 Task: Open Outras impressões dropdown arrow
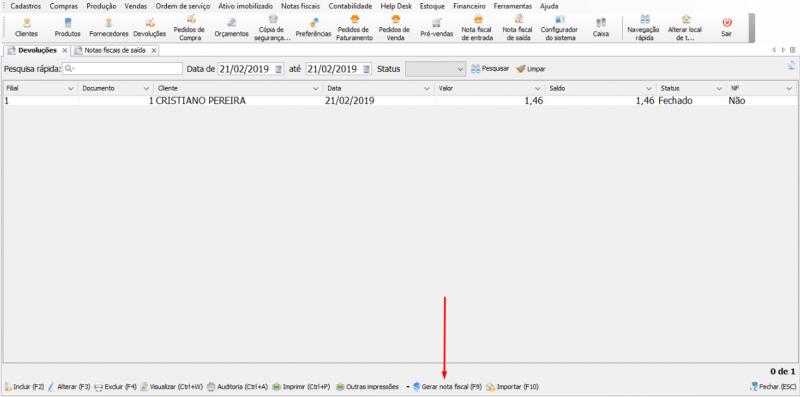pos(408,387)
